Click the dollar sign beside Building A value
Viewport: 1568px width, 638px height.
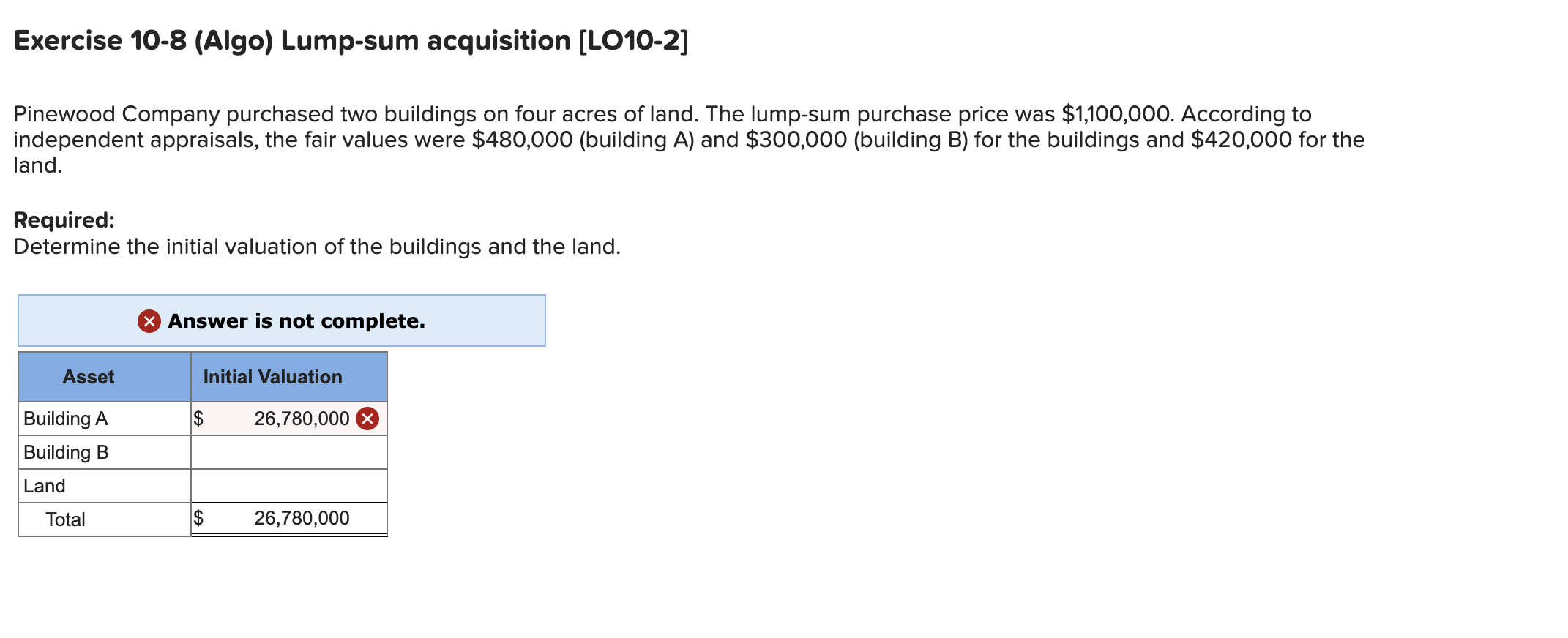click(198, 419)
